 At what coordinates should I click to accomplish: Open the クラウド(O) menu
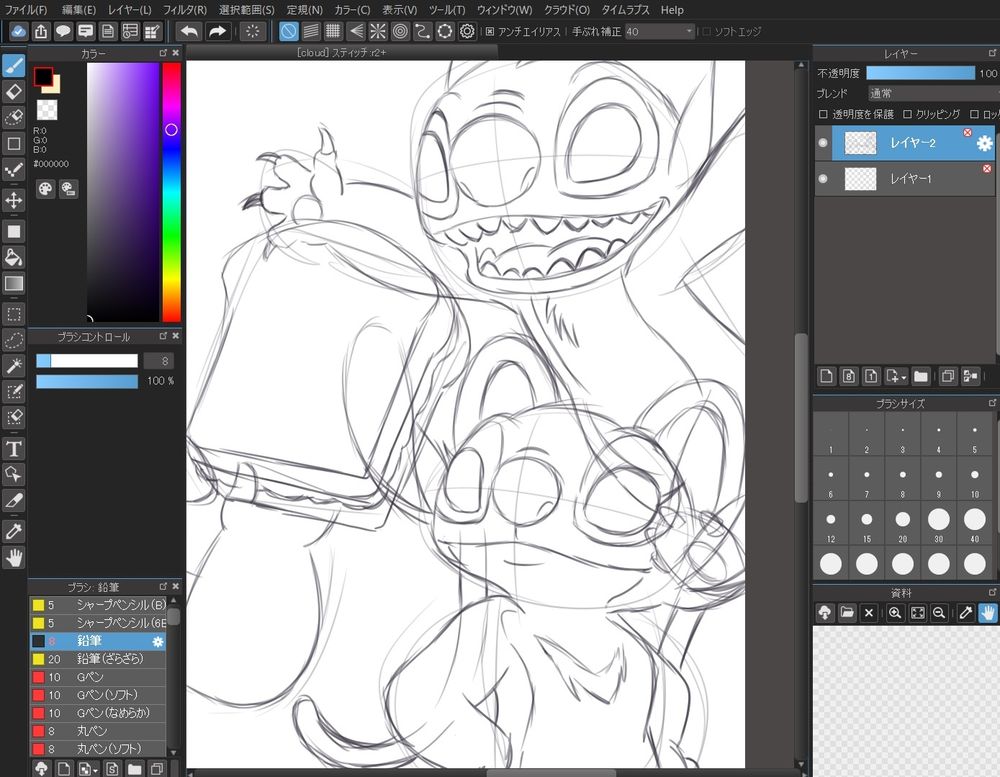(567, 10)
